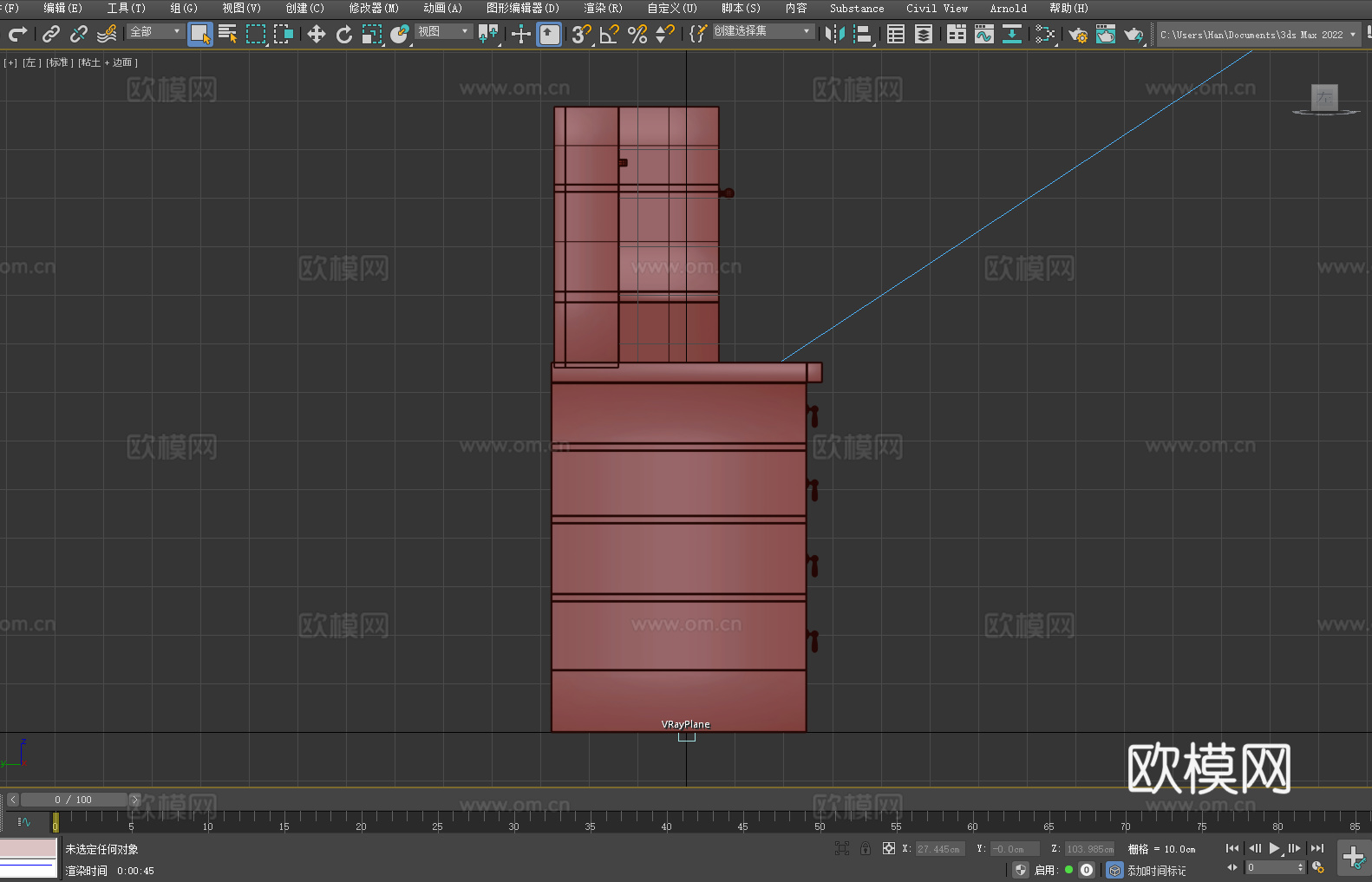Screen dimensions: 1372x882
Task: Toggle the 3D Snaps button
Action: pos(582,34)
